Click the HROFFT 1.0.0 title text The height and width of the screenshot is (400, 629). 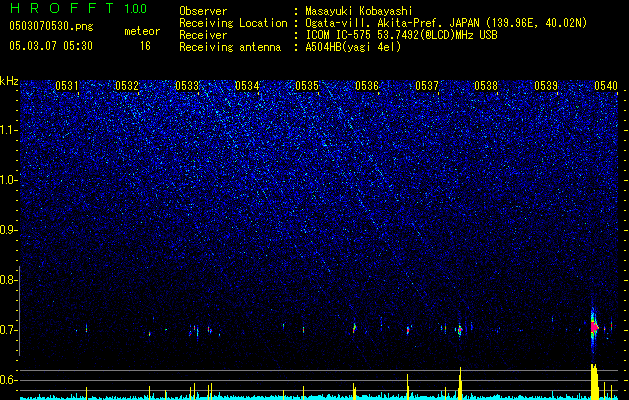point(78,8)
